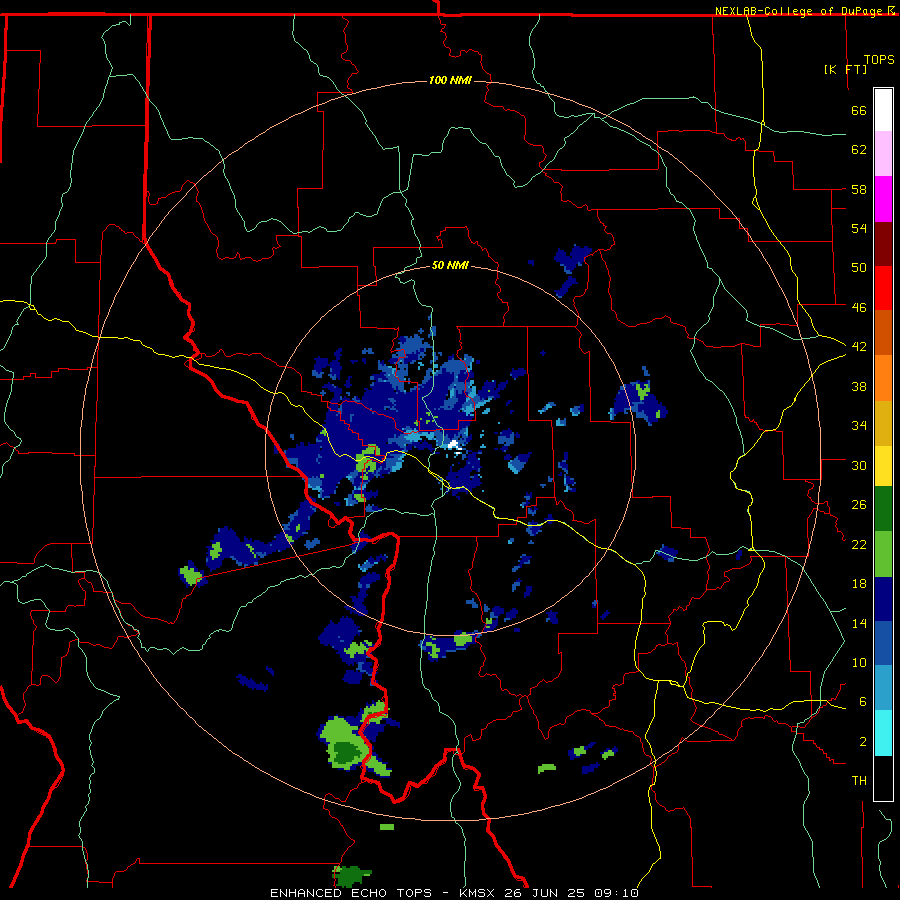This screenshot has height=900, width=900.
Task: Click the dark orange 42-46 legend swatch
Action: [883, 333]
